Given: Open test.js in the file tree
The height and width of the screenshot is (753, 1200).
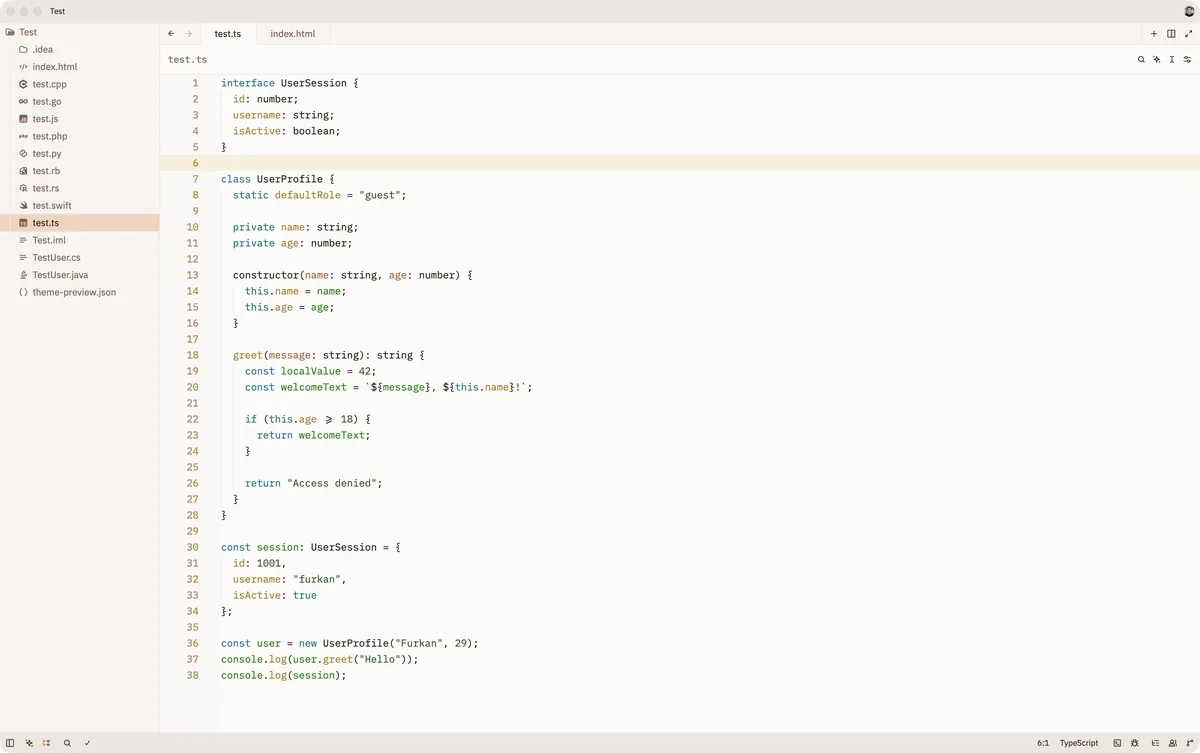Looking at the screenshot, I should point(80,119).
